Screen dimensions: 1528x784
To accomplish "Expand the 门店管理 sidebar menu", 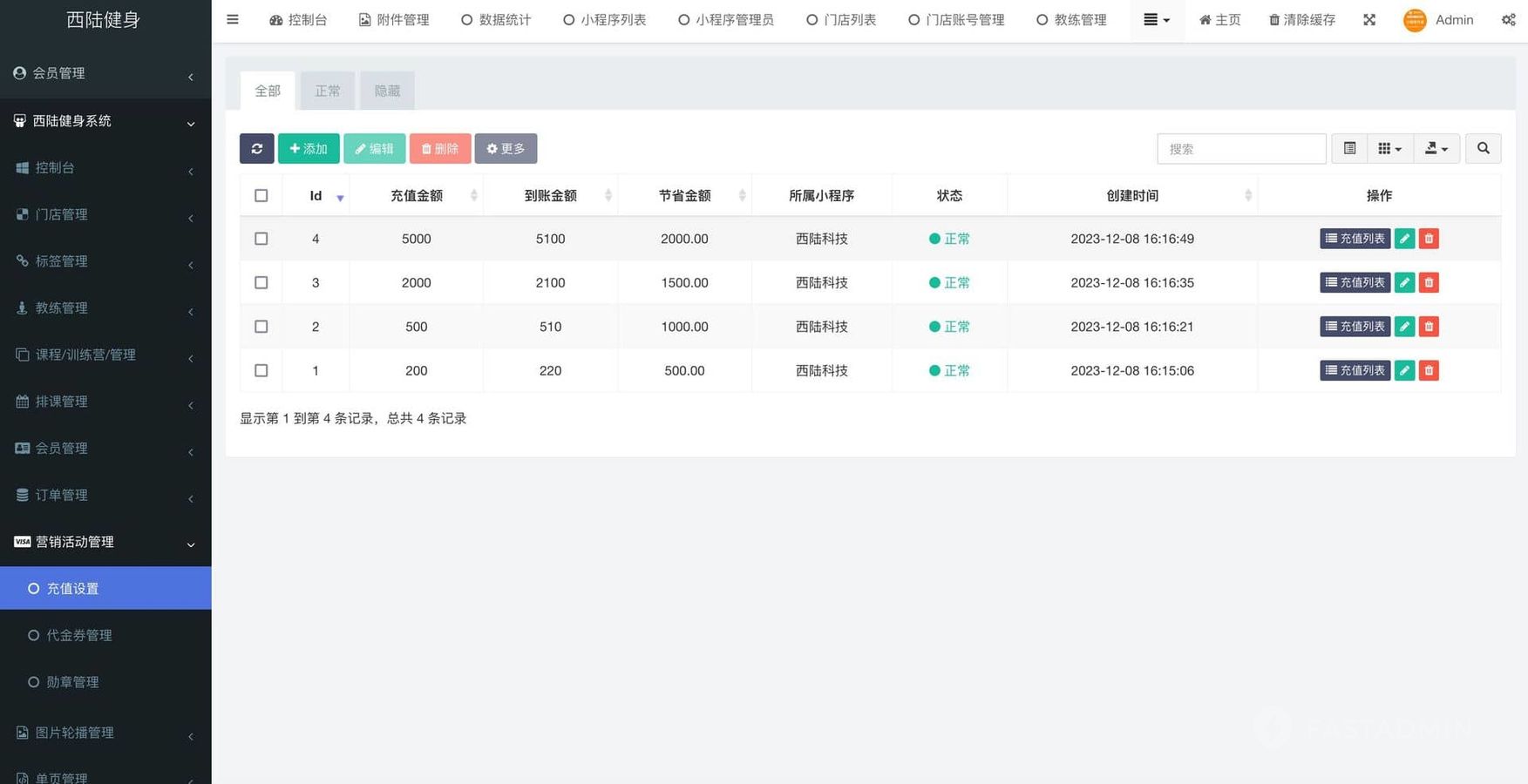I will (x=105, y=214).
